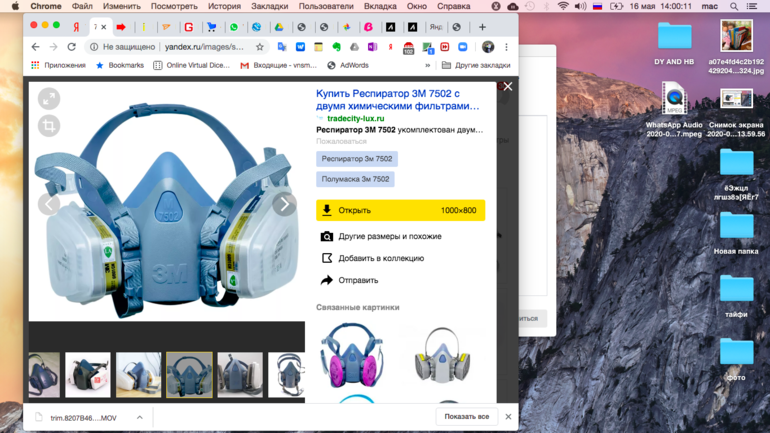
Task: Open the Chrome profile avatar
Action: tap(488, 47)
